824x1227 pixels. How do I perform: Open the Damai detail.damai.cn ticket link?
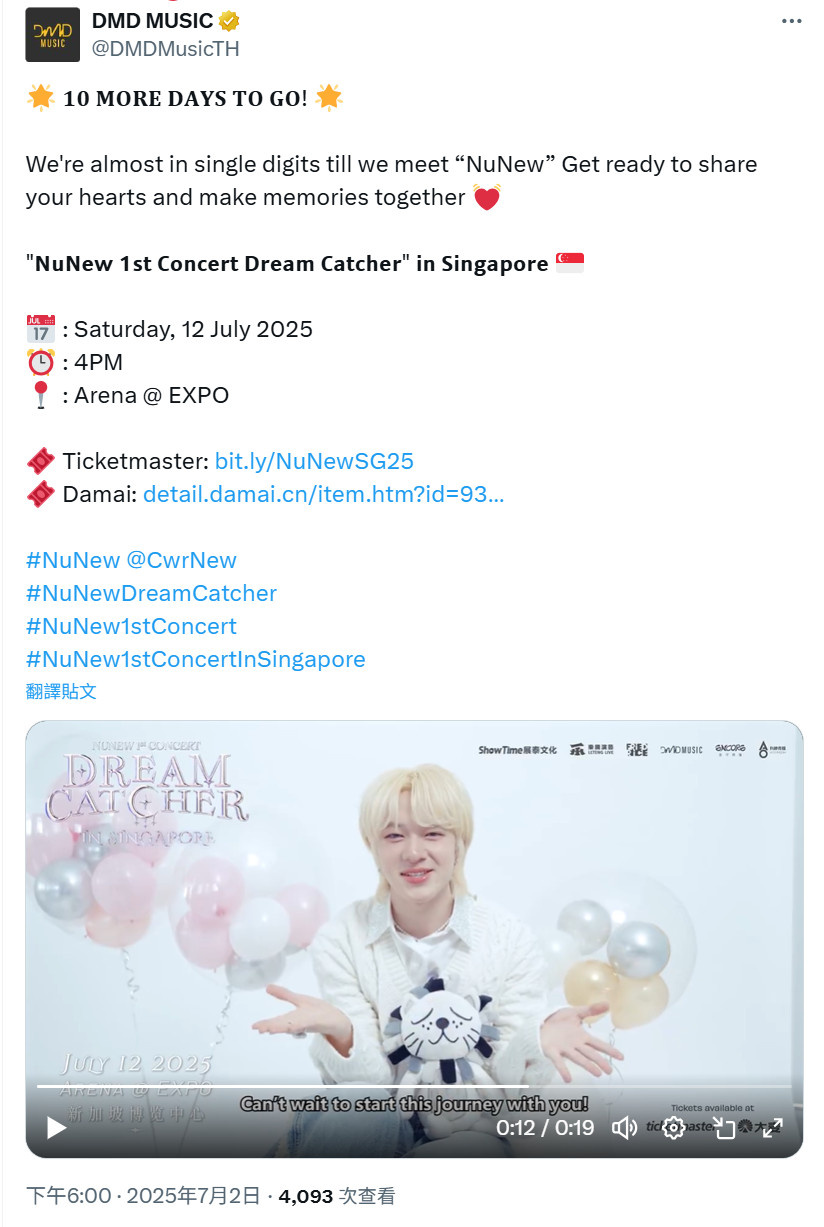coord(324,494)
